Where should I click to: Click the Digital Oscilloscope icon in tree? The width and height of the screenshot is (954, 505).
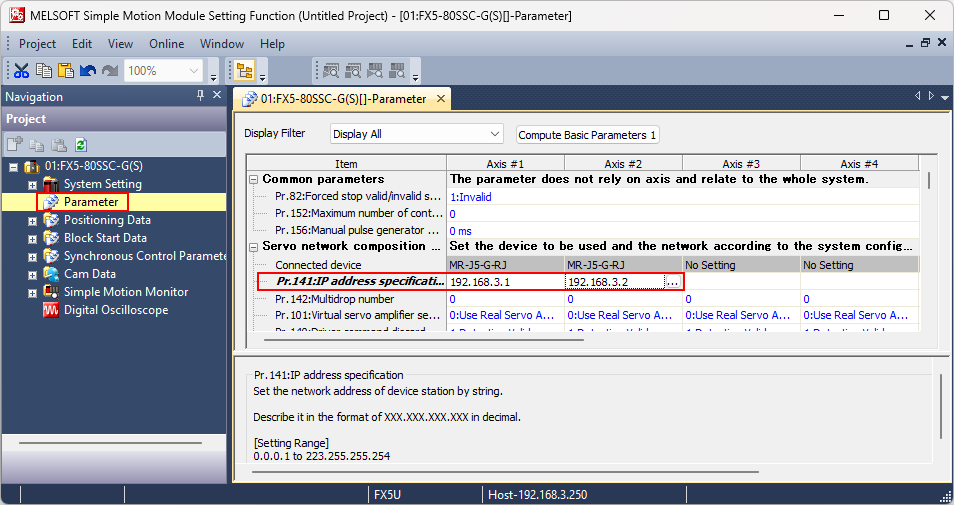coord(51,310)
